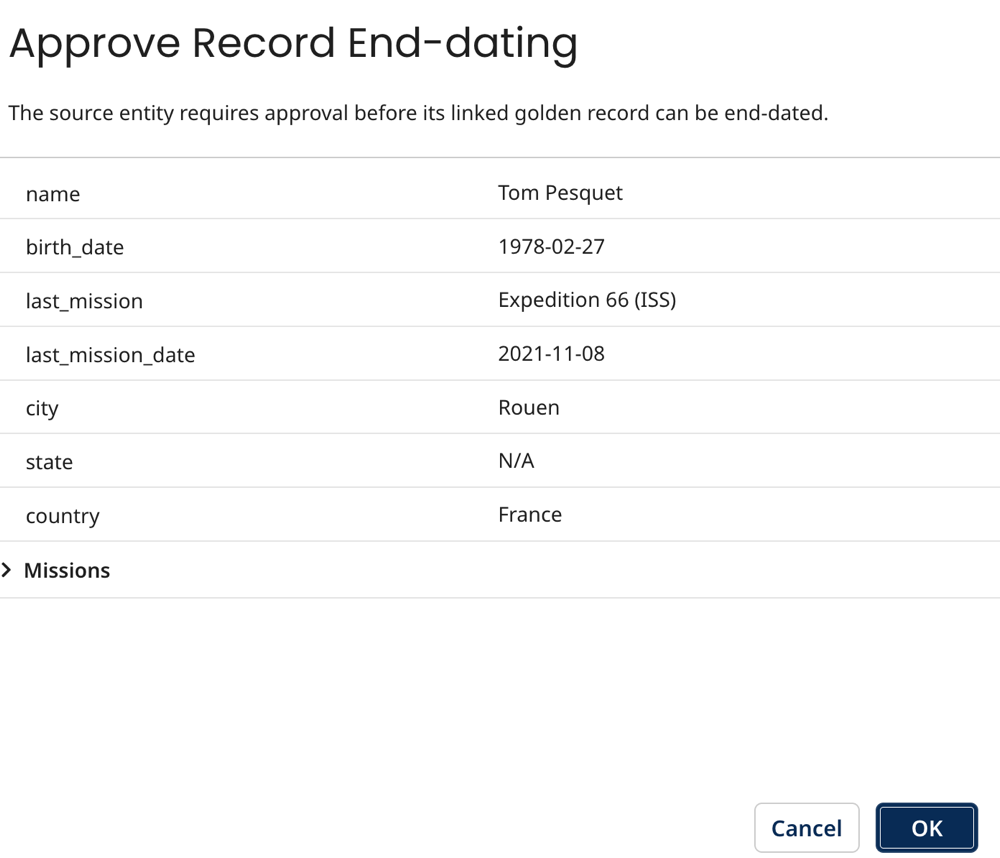Select the city value Rouen

tap(528, 407)
